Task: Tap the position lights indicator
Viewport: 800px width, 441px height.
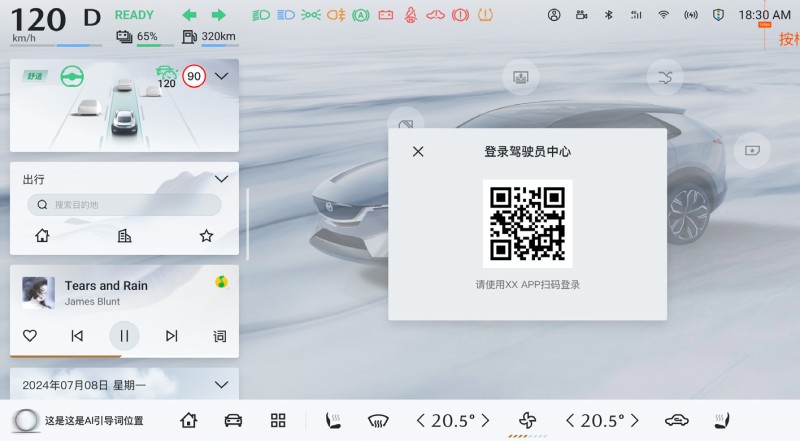Action: point(311,15)
